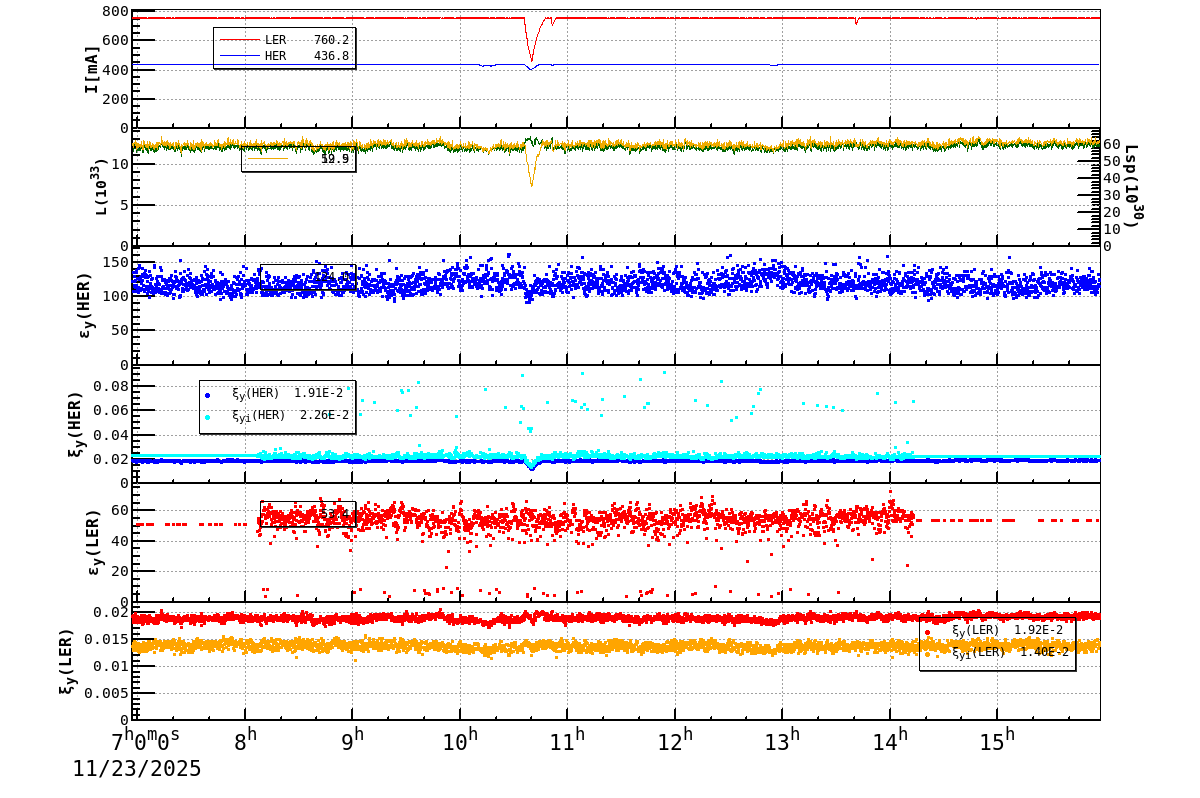Viewport: 1200px width, 798px height.
Task: Click the 600 tick on current axis
Action: pos(115,41)
